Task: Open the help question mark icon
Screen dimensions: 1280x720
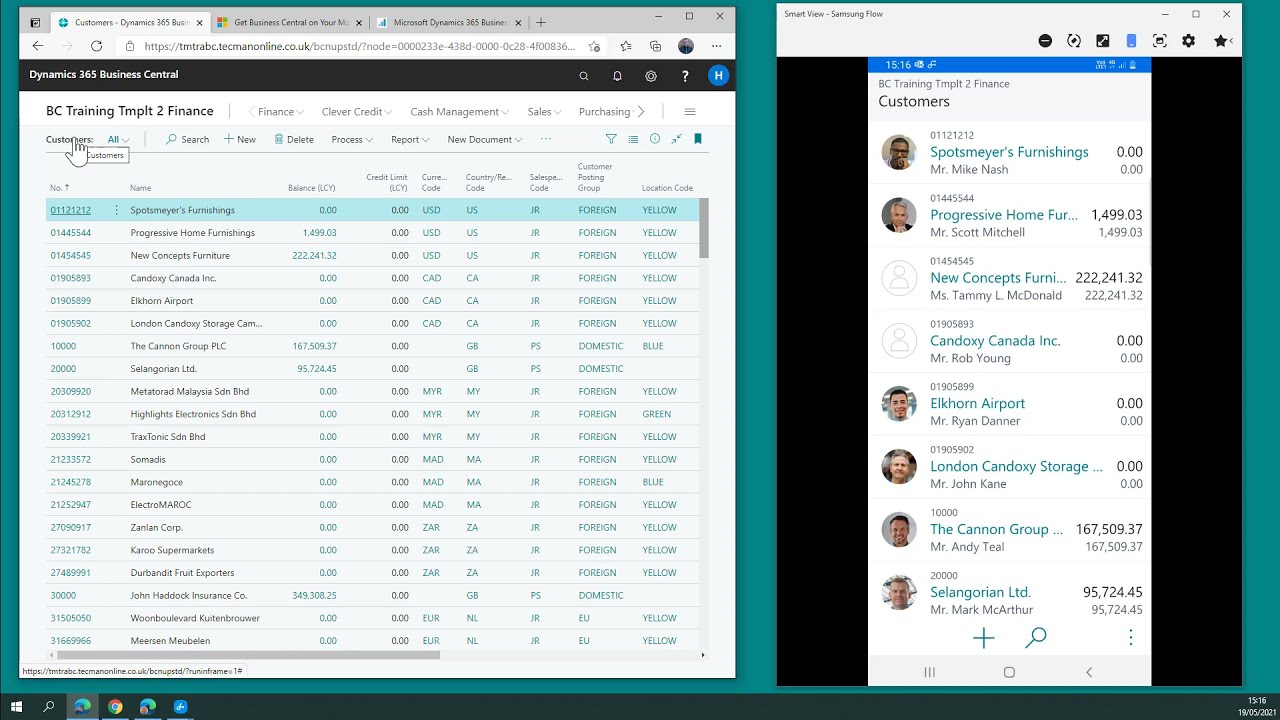Action: pos(685,76)
